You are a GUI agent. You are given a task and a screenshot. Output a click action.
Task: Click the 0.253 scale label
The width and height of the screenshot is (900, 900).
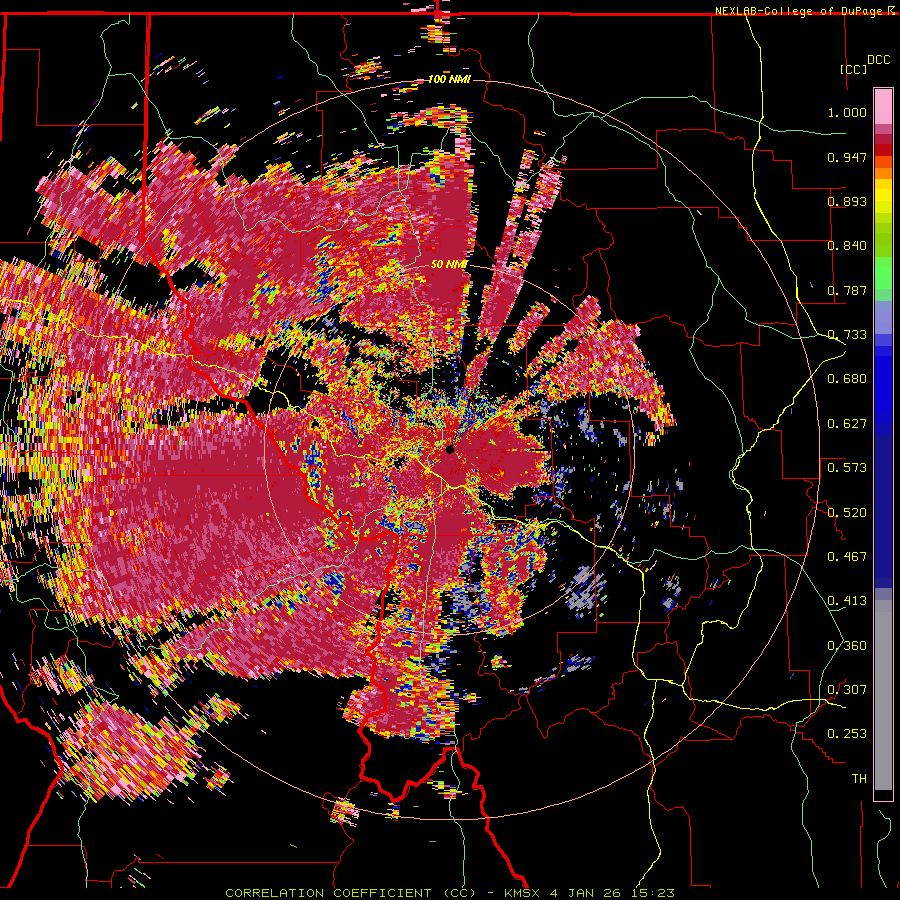coord(847,734)
